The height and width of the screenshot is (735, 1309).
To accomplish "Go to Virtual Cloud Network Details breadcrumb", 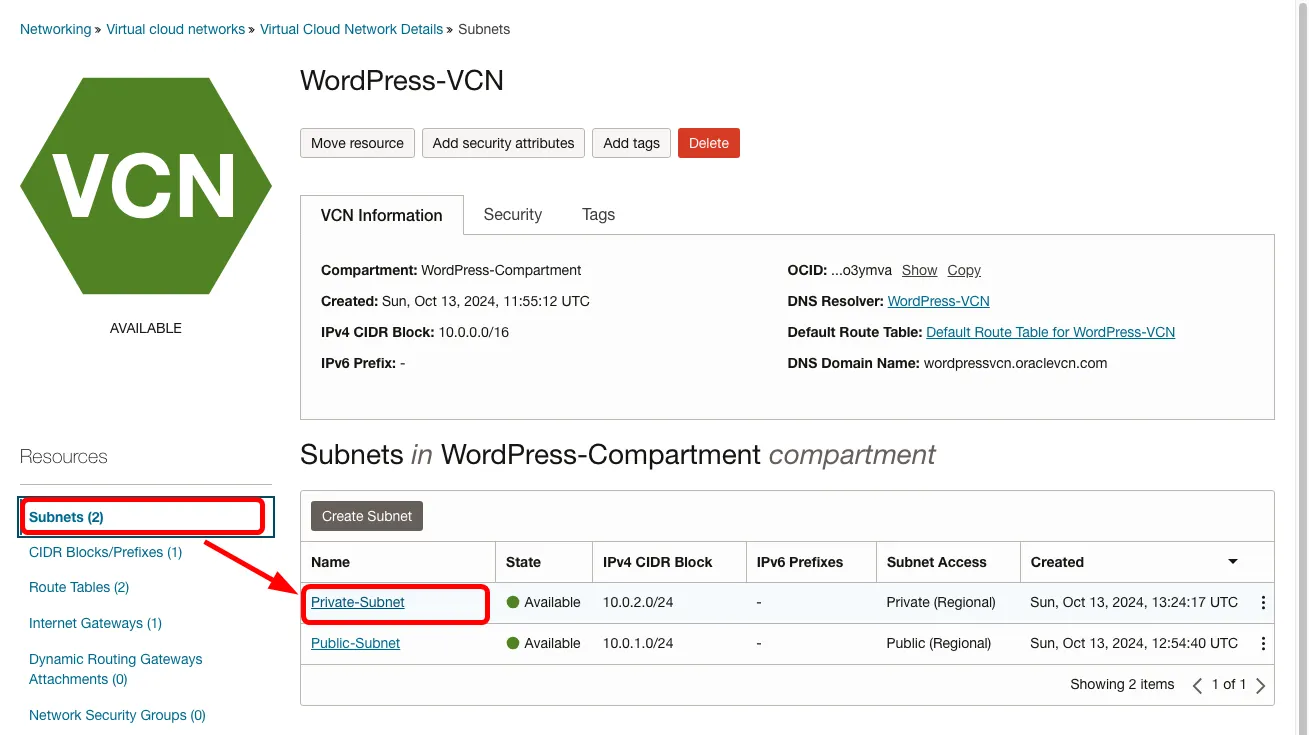I will click(352, 29).
